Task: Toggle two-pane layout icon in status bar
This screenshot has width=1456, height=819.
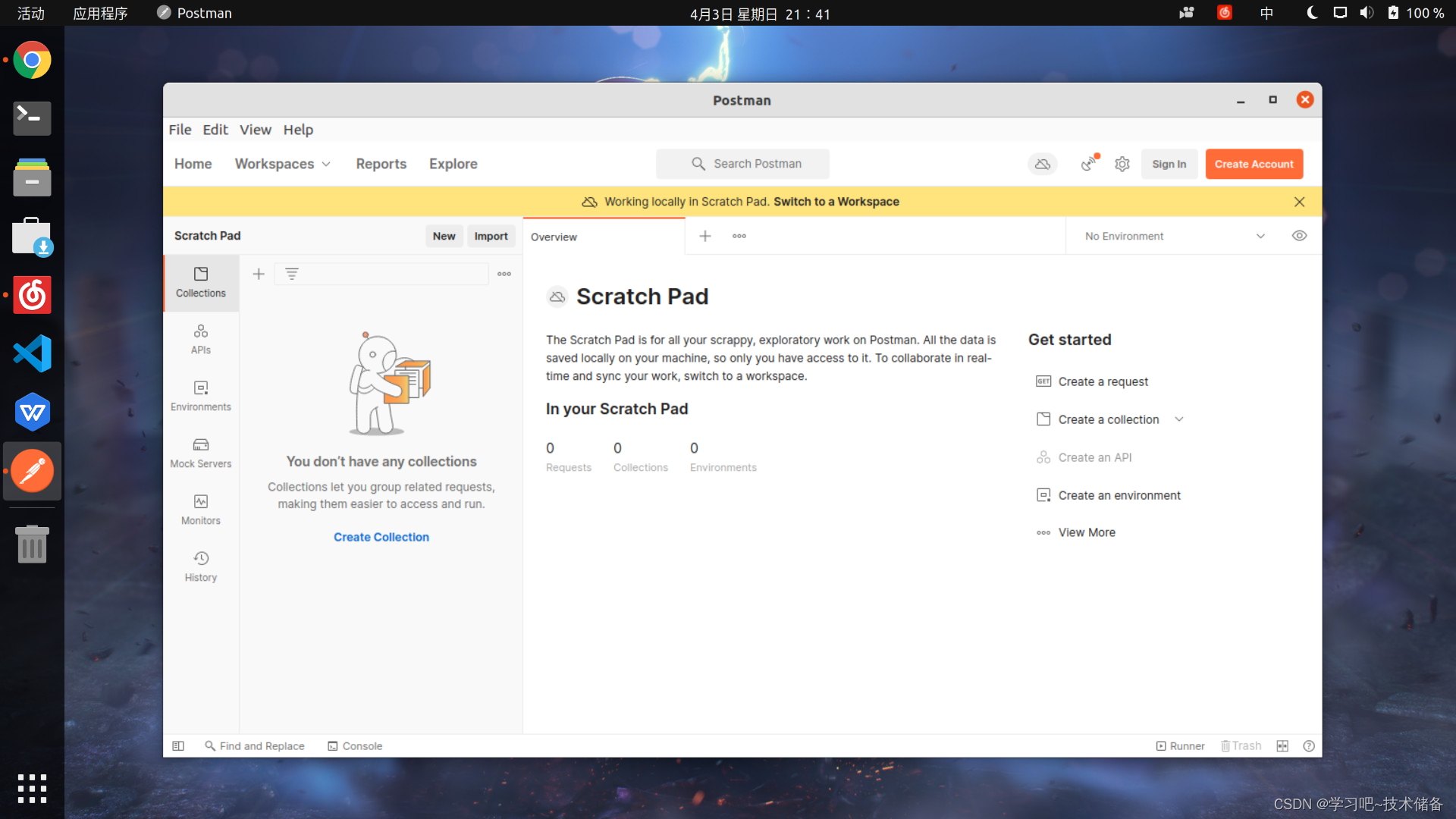Action: pyautogui.click(x=1282, y=746)
